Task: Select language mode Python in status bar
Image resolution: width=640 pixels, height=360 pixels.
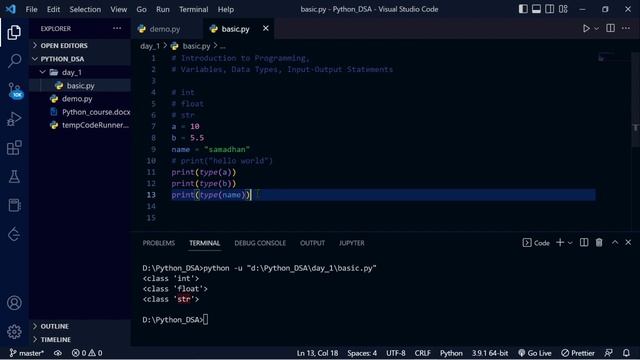Action: click(451, 353)
